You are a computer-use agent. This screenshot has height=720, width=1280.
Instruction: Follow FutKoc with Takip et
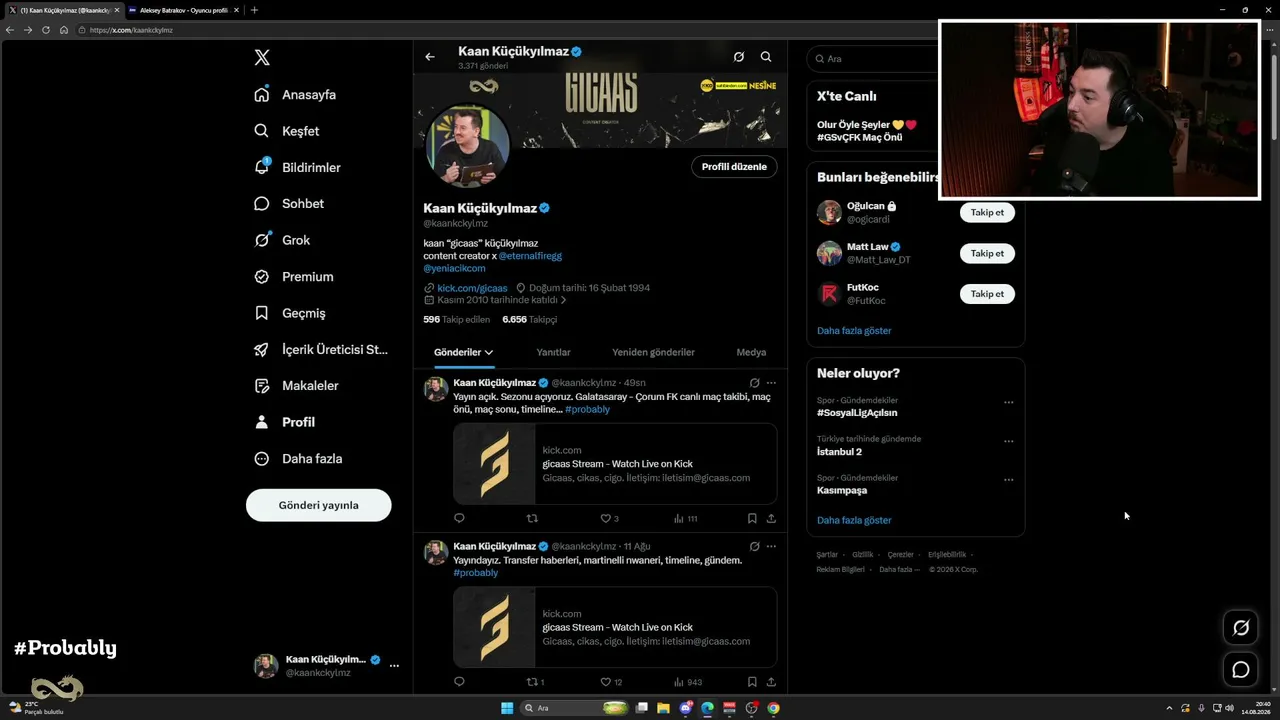(x=987, y=294)
